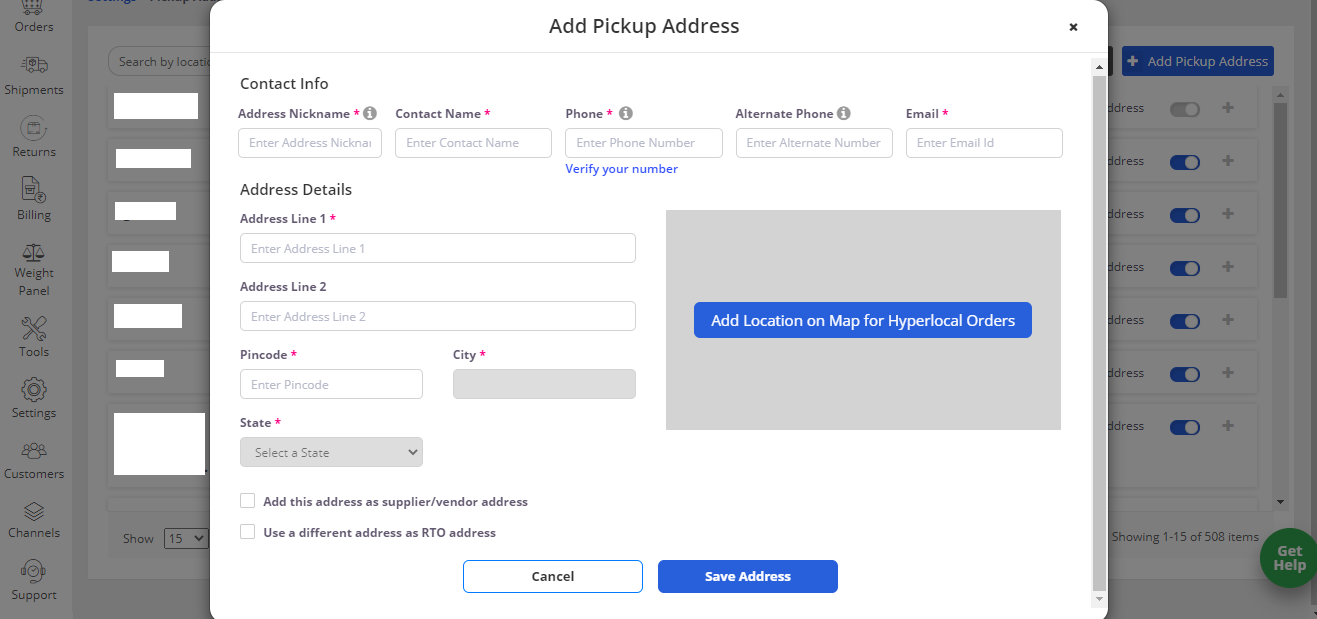Screen dimensions: 1317x619
Task: Click the Verify your number link
Action: tap(621, 169)
